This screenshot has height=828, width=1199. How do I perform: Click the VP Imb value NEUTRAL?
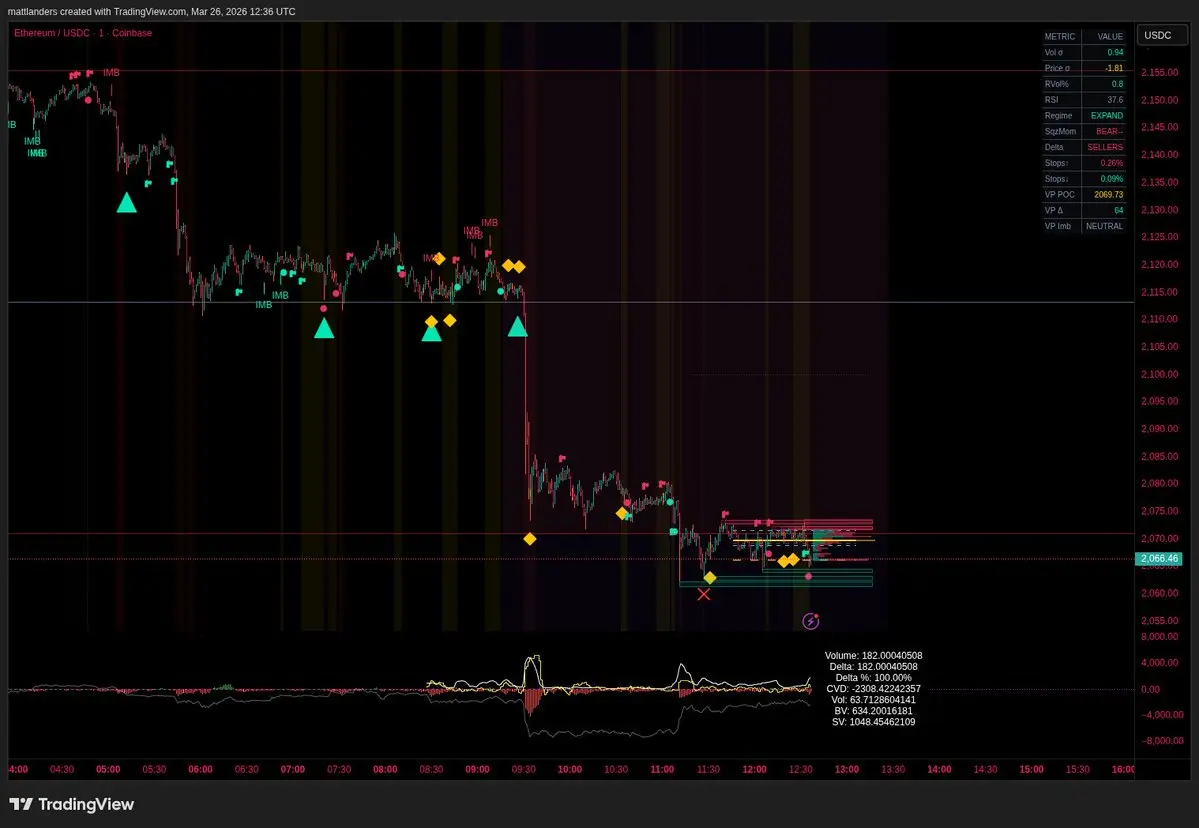click(1104, 226)
